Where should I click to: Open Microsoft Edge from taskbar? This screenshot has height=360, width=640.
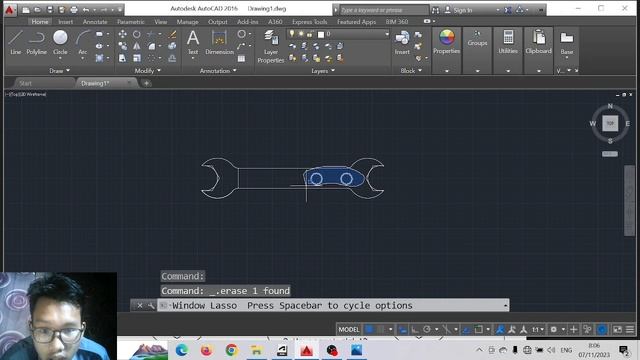(x=182, y=350)
